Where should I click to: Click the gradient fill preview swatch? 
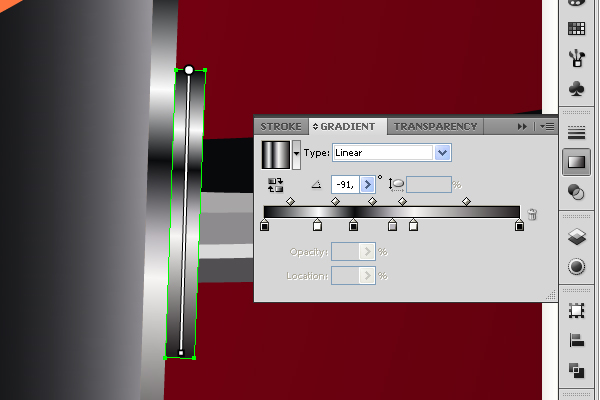pos(276,155)
